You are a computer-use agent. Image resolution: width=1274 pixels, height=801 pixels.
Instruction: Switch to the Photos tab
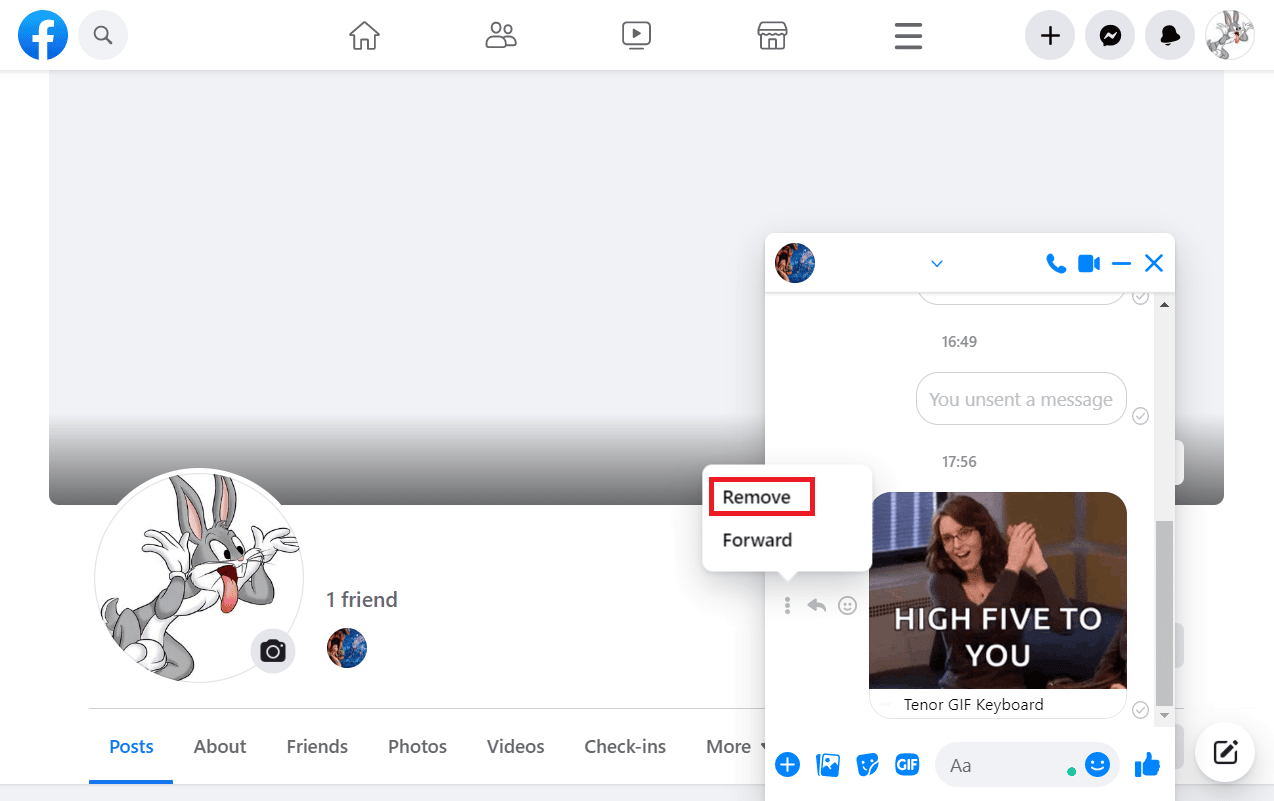tap(417, 746)
